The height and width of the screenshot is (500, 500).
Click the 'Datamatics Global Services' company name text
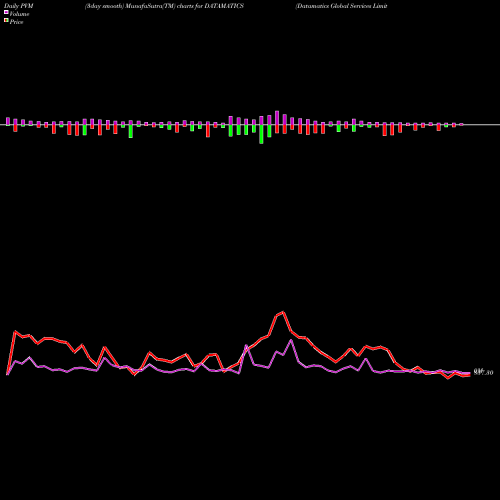click(x=333, y=6)
